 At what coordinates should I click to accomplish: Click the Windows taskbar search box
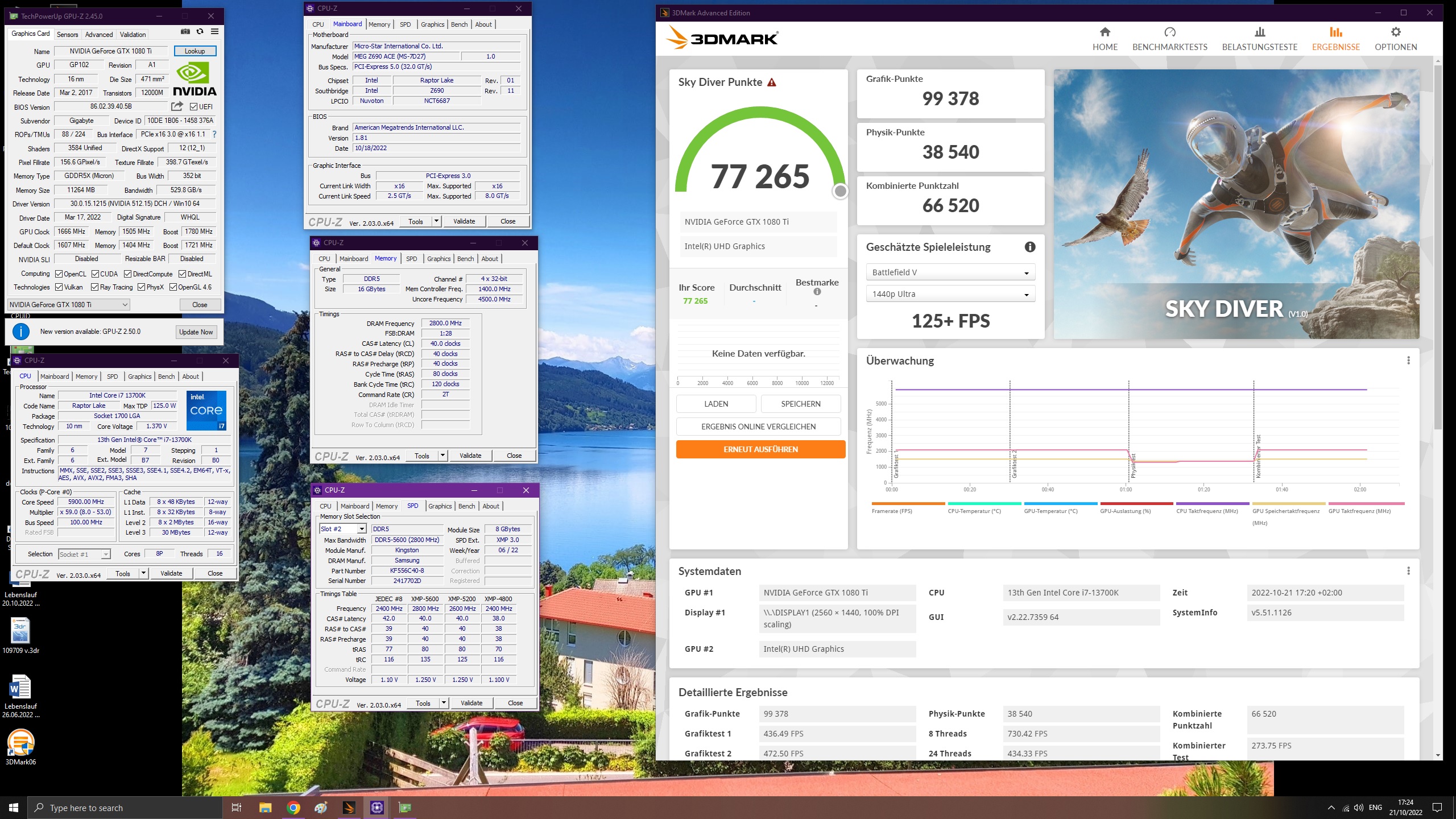[125, 808]
